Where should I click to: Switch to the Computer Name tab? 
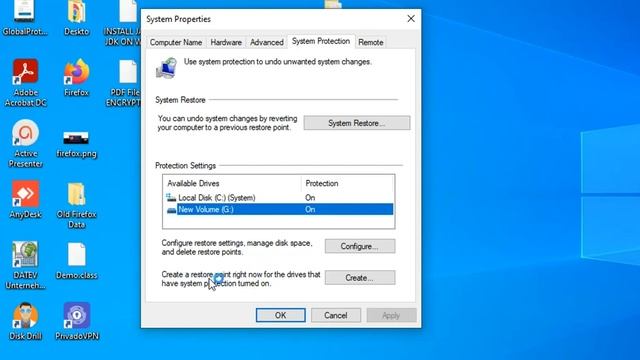pos(176,42)
